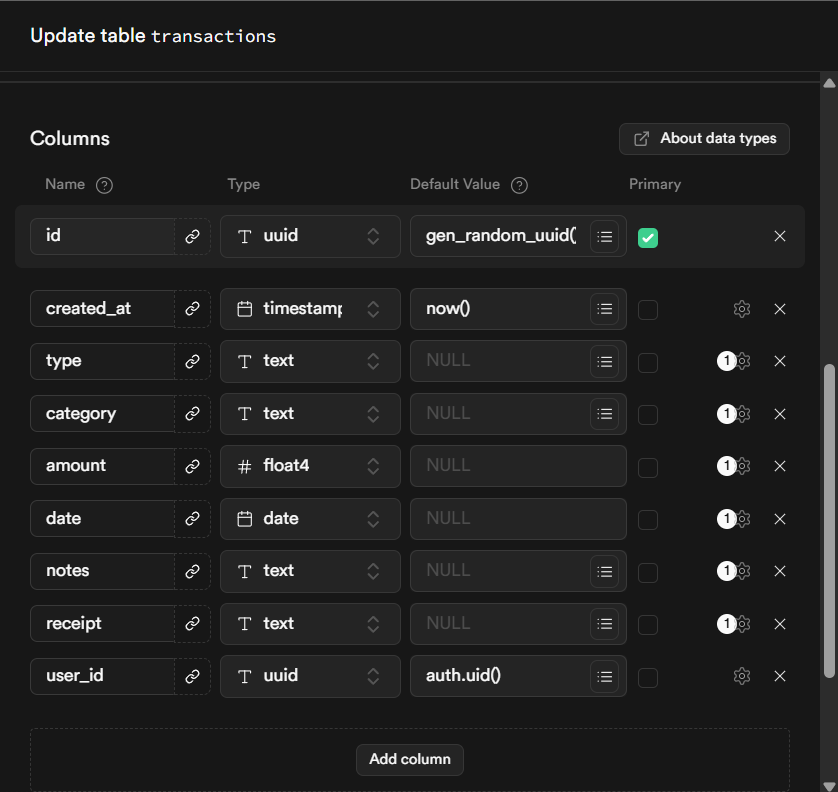The image size is (838, 792).
Task: Open foreign key link for notes column
Action: pos(192,571)
